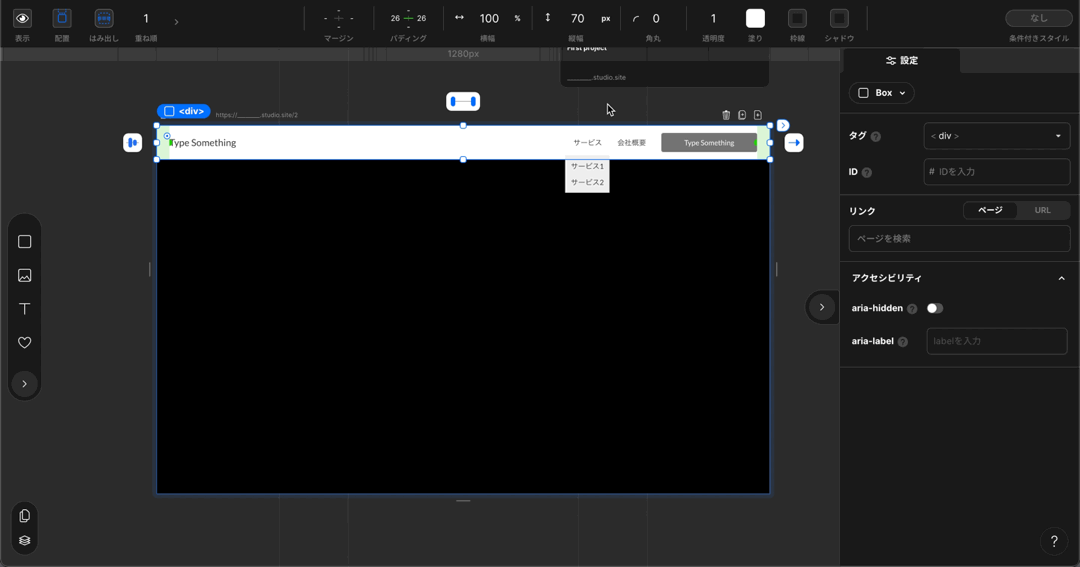1080x567 pixels.
Task: Delete the element with trash icon
Action: 726,115
